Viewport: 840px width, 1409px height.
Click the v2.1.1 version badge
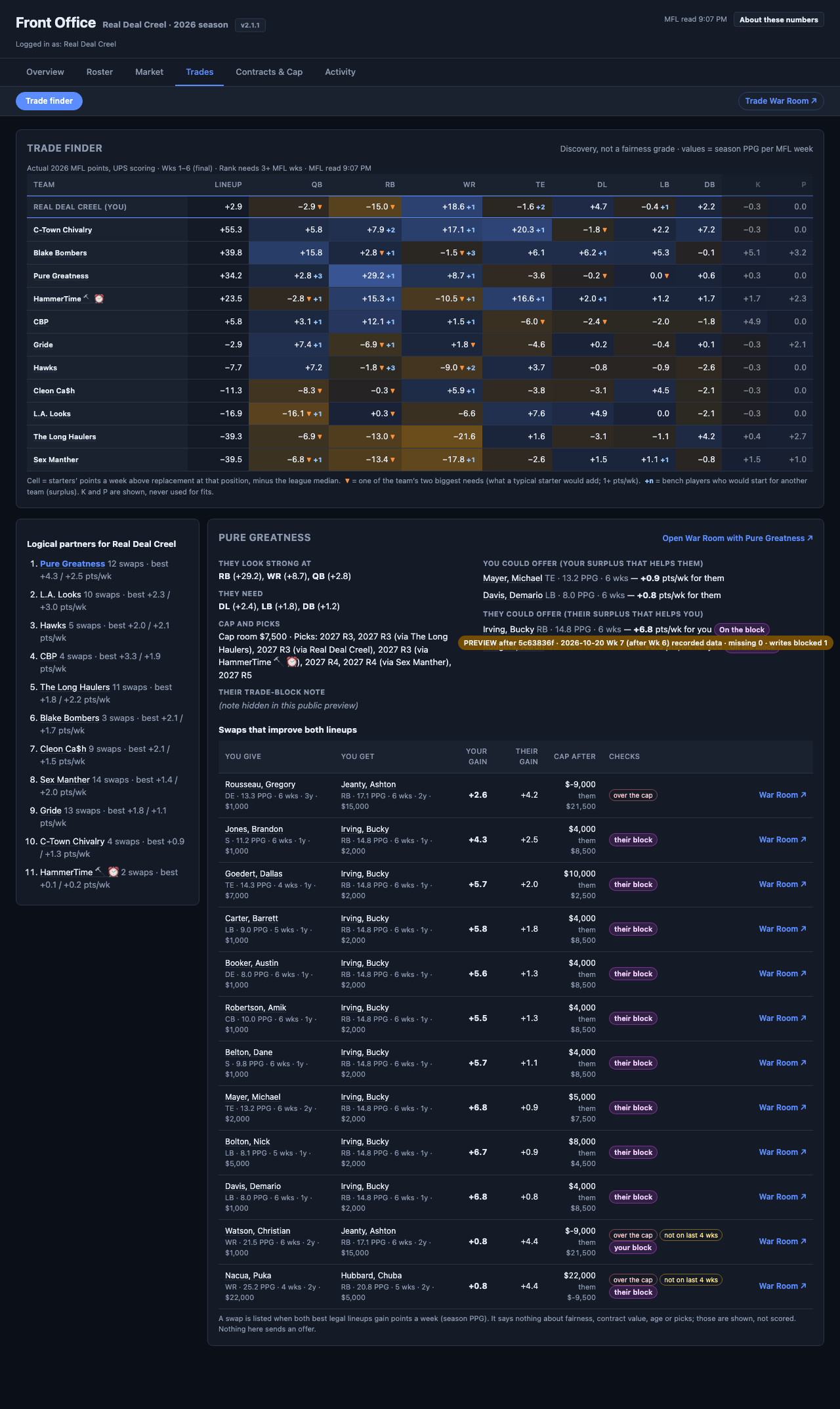[x=250, y=26]
